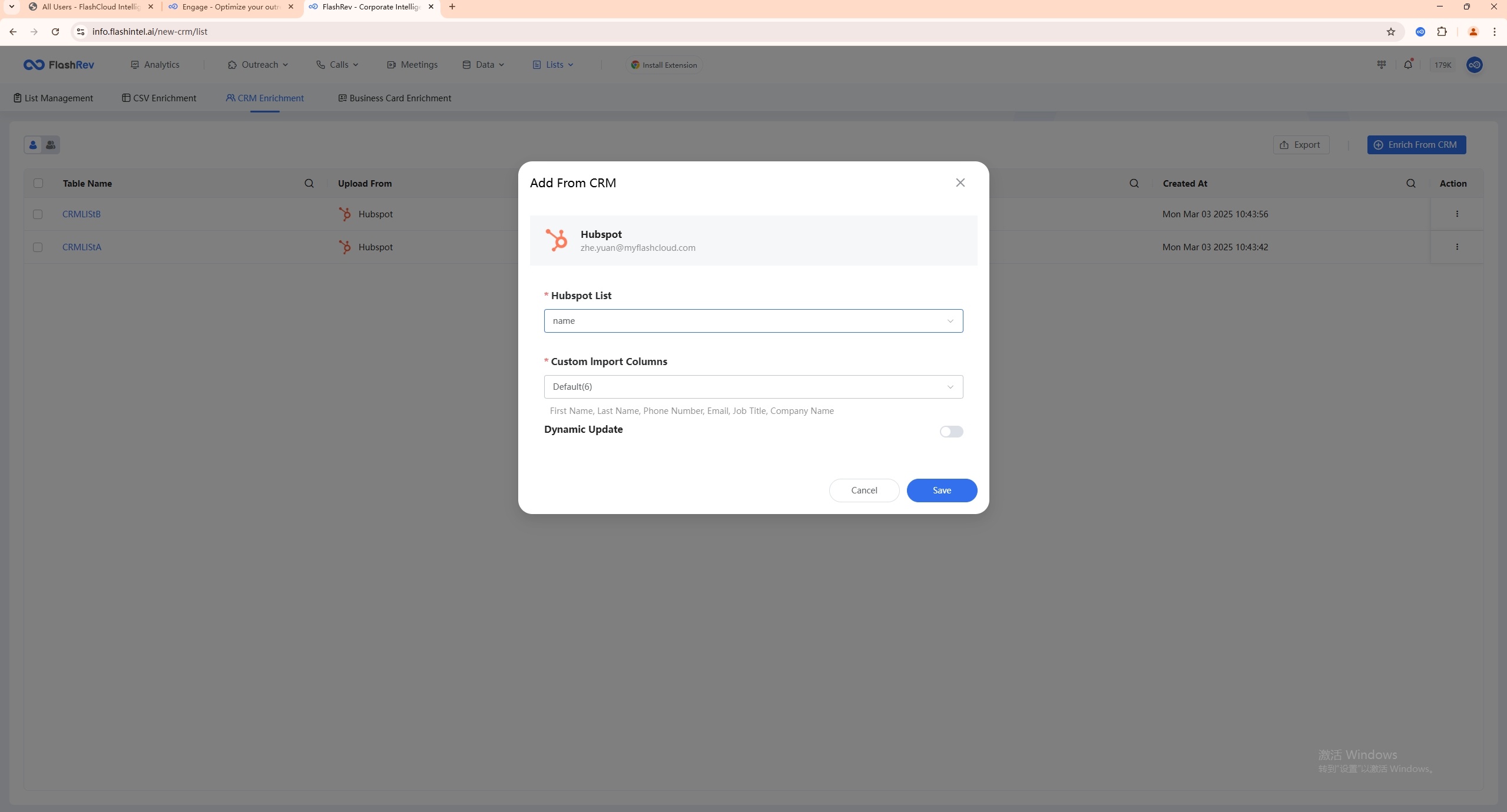The height and width of the screenshot is (812, 1507).
Task: Expand the Calls menu
Action: pyautogui.click(x=337, y=65)
